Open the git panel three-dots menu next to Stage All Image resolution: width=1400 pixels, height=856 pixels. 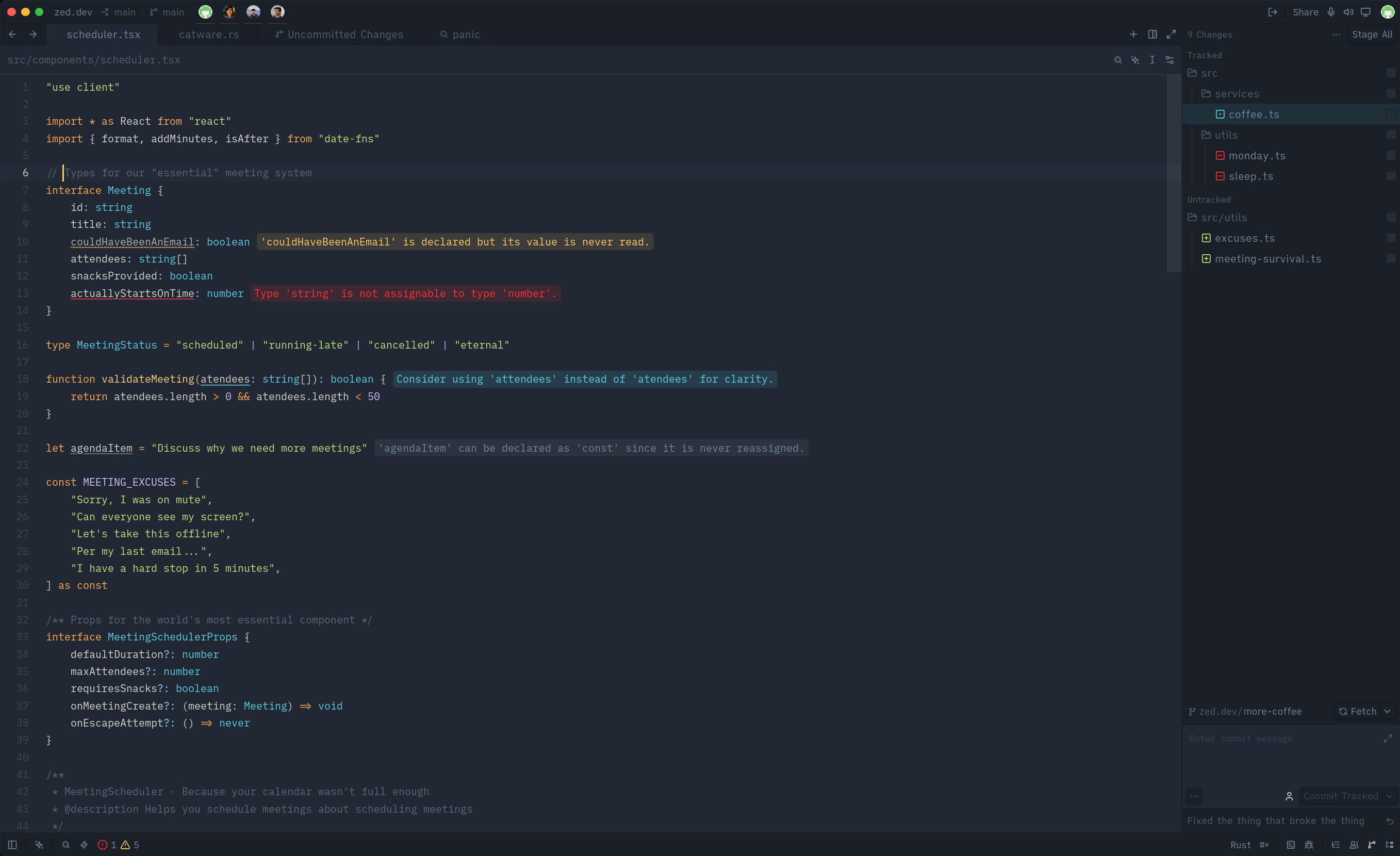tap(1336, 35)
